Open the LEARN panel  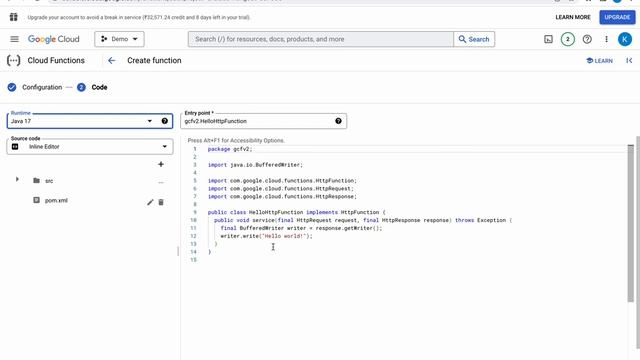point(599,60)
